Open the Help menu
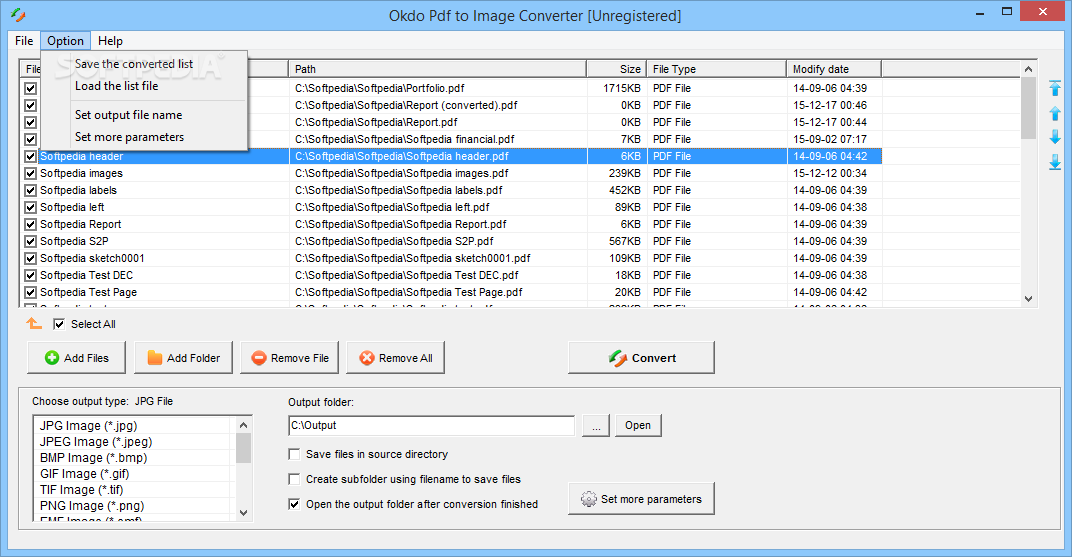Viewport: 1072px width, 557px height. pyautogui.click(x=110, y=41)
